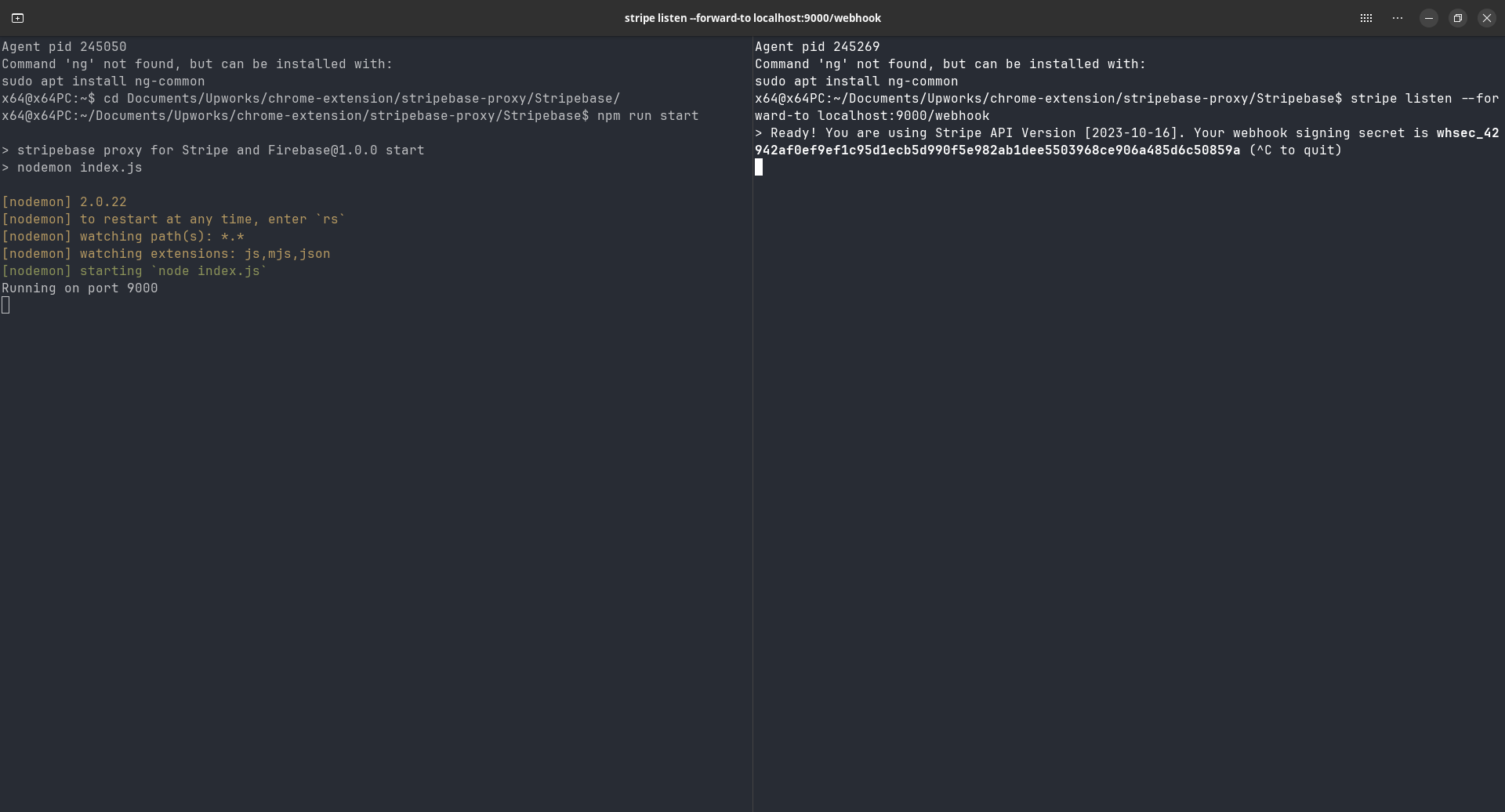
Task: Click '[nodemon] starting `node index.js`' line
Action: 135,271
